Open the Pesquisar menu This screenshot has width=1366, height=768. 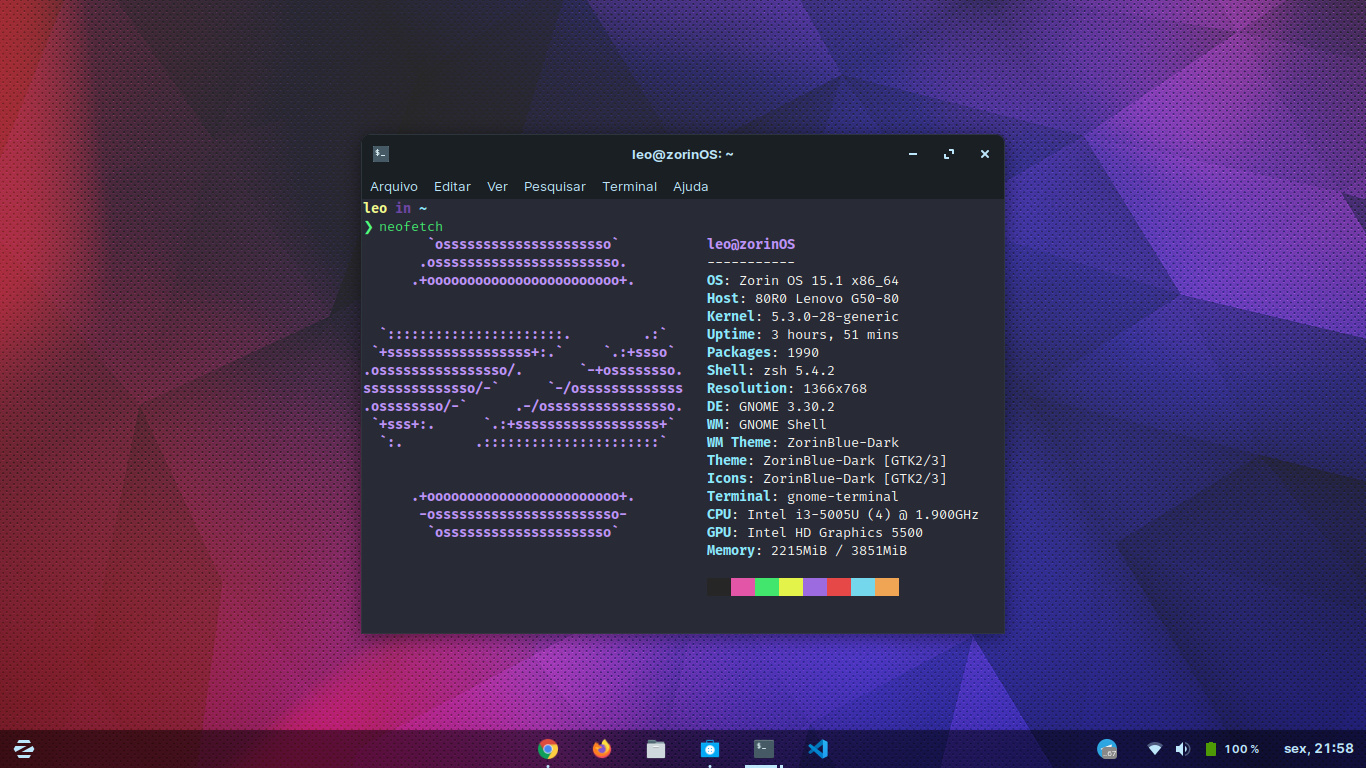555,187
